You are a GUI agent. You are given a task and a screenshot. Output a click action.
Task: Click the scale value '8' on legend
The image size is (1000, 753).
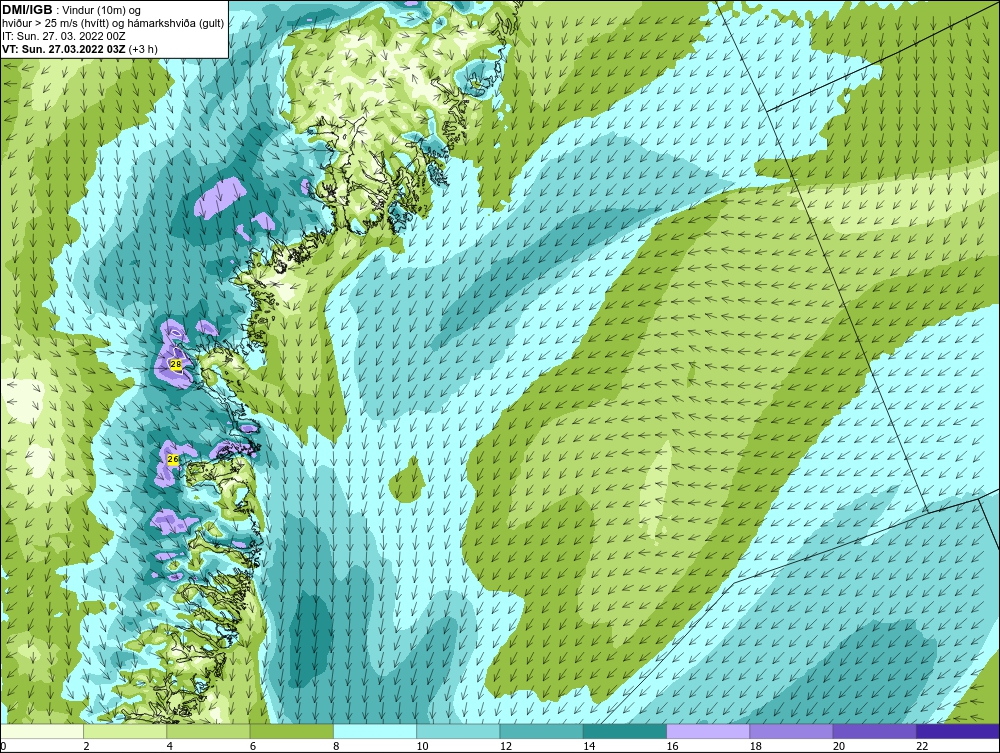click(x=337, y=747)
